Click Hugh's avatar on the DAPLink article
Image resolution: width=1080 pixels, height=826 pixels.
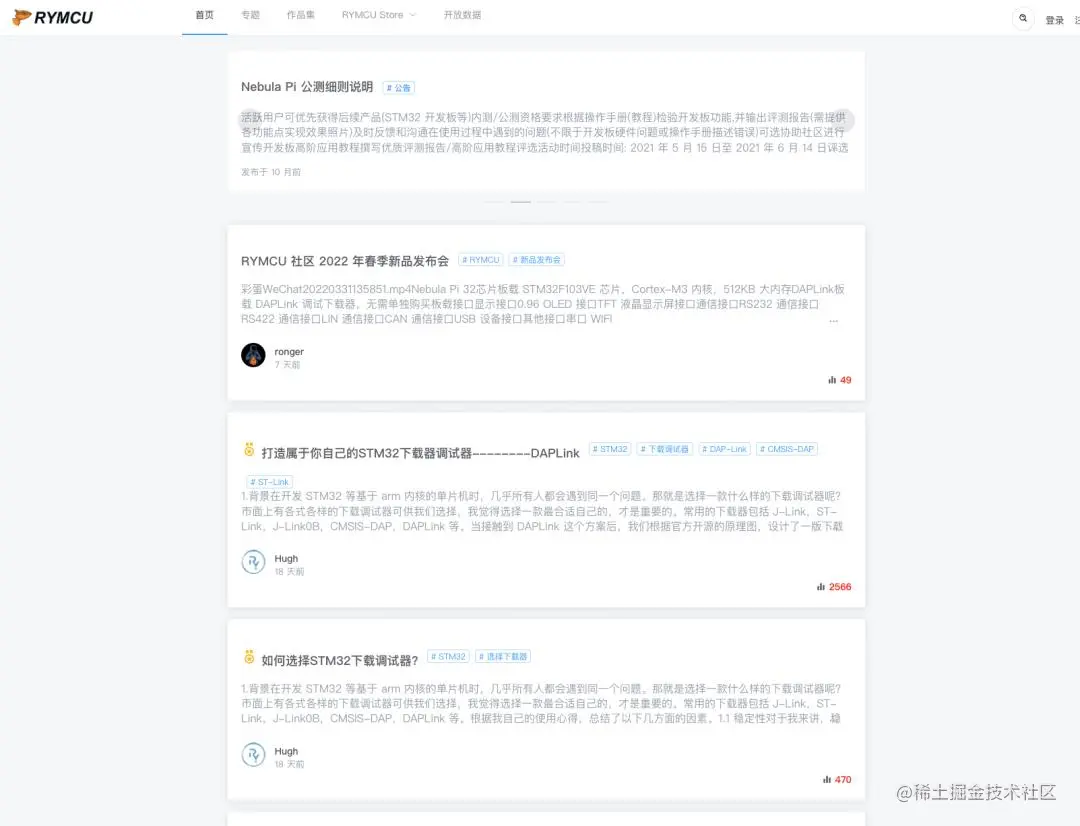coord(253,562)
